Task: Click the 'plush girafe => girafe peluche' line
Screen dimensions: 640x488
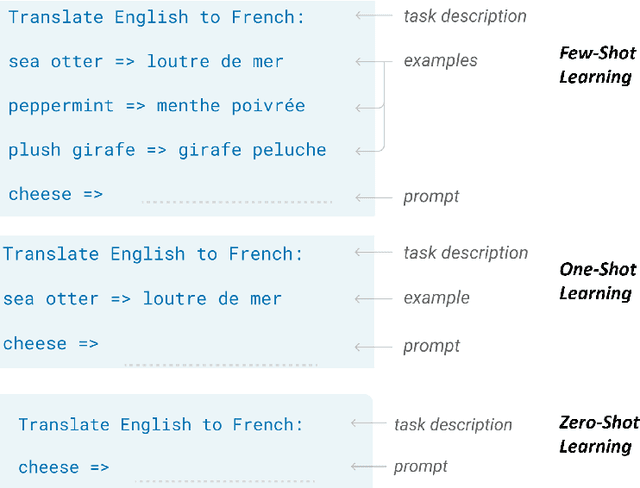Action: click(x=167, y=150)
